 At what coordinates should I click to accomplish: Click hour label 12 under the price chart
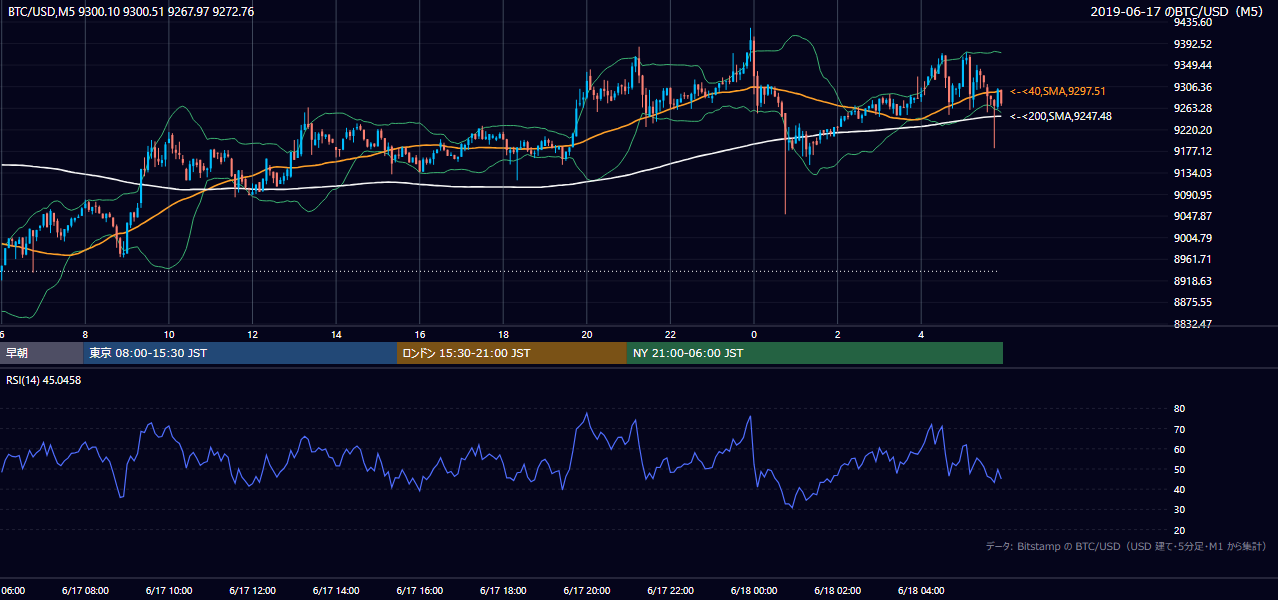[x=252, y=335]
